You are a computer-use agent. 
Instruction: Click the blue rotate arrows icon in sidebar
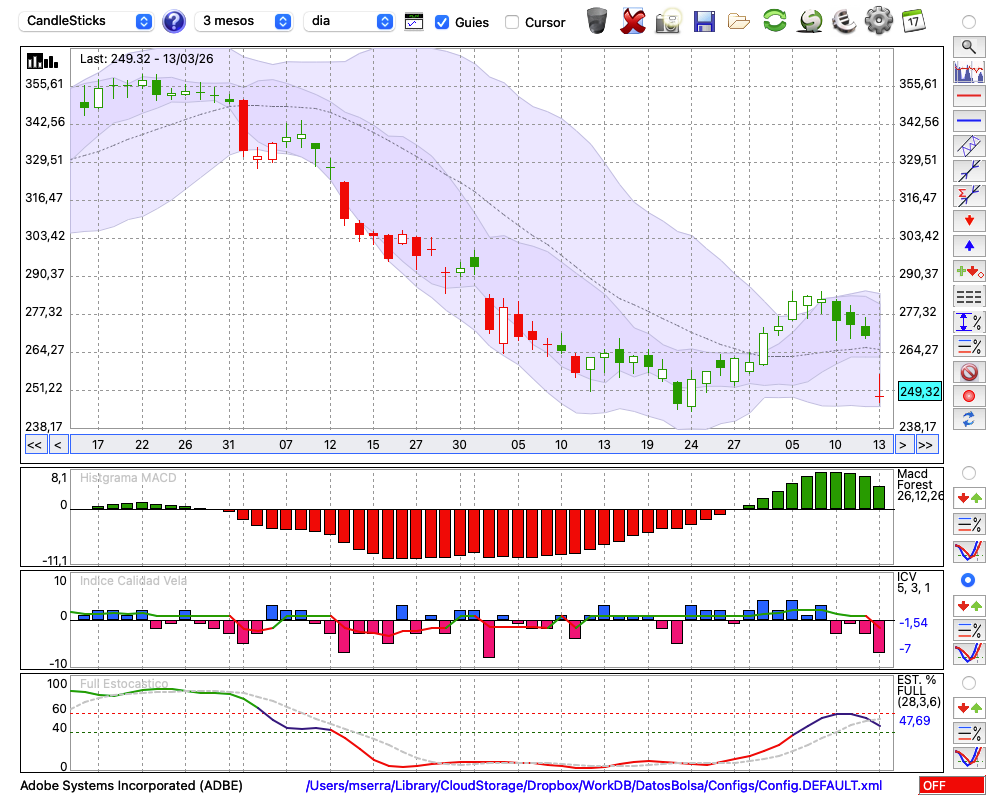pos(969,420)
